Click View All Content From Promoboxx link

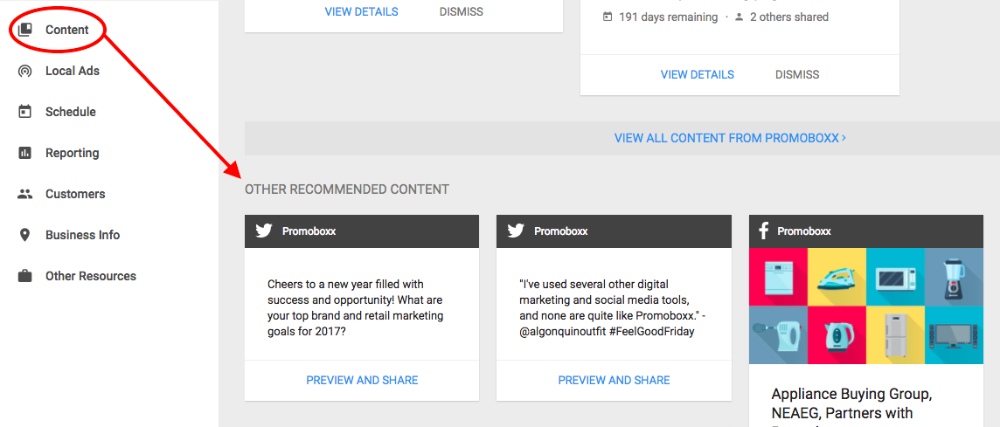(730, 138)
